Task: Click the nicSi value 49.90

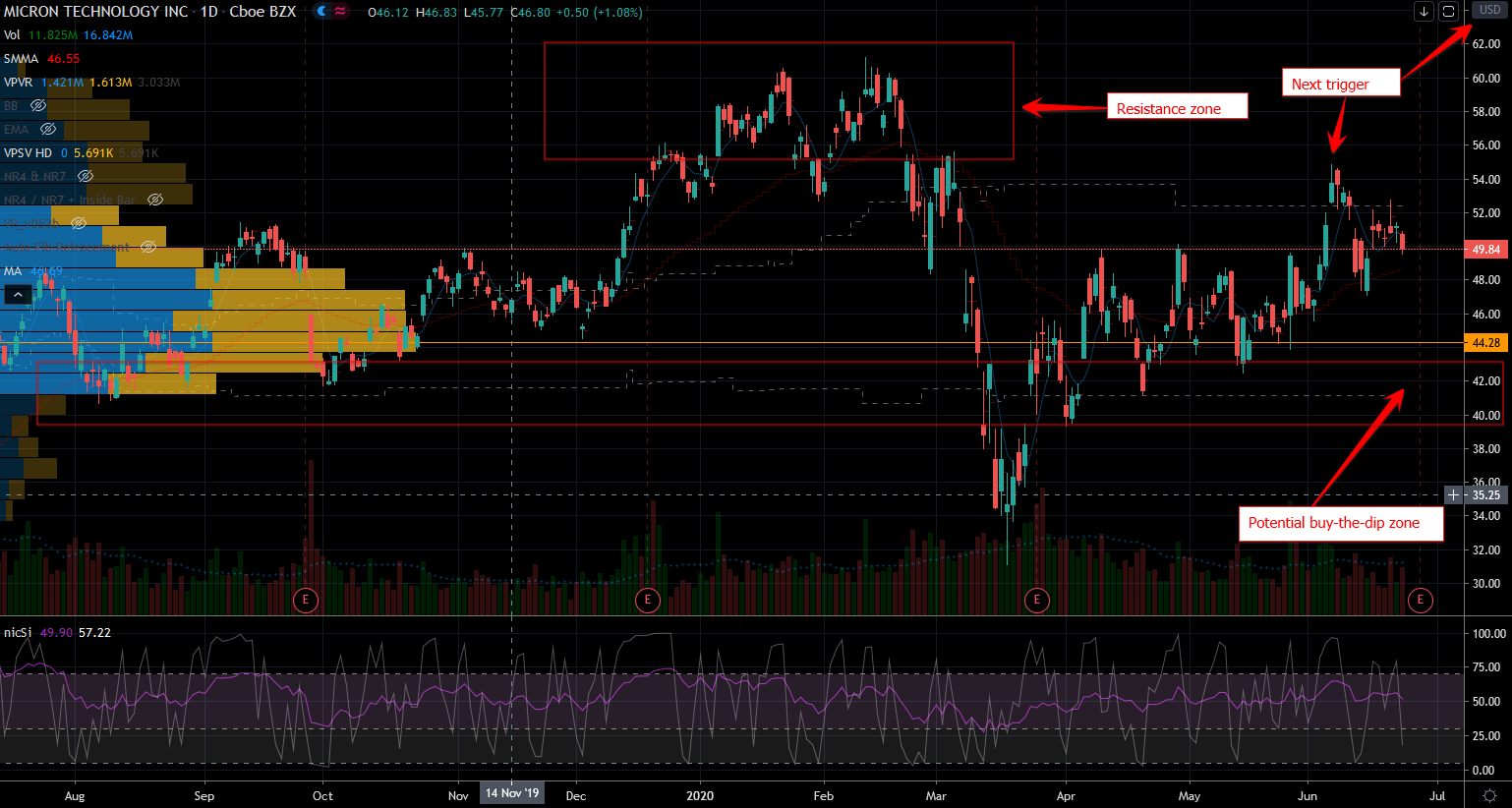Action: coord(56,632)
